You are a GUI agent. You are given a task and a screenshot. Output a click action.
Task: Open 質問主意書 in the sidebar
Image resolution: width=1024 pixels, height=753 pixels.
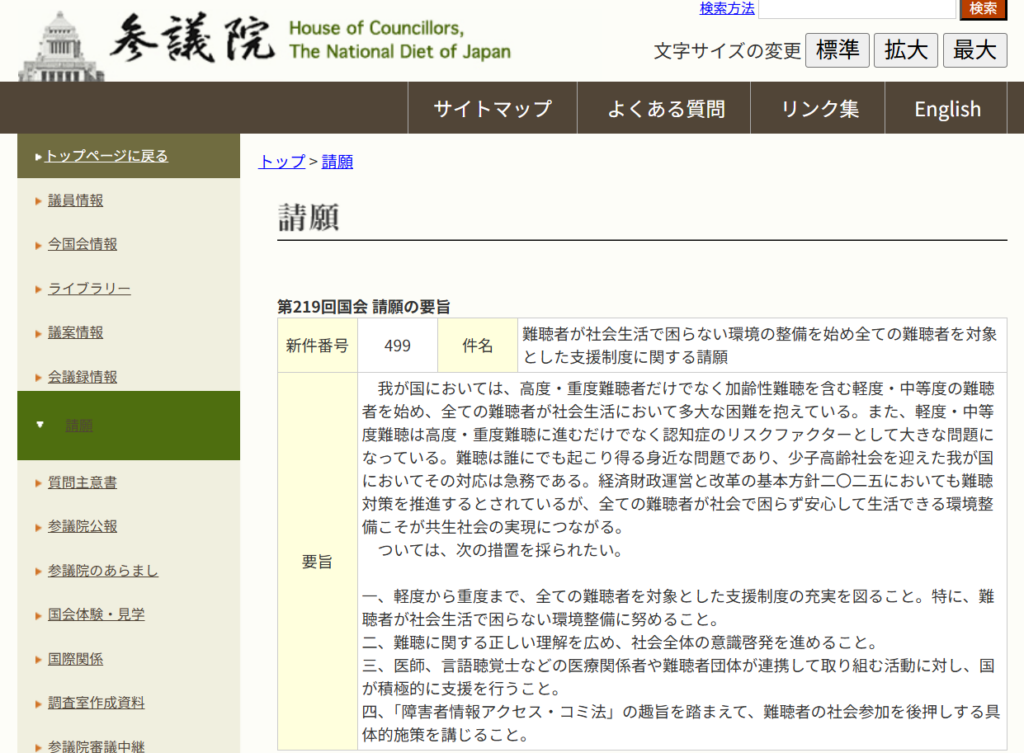click(82, 482)
